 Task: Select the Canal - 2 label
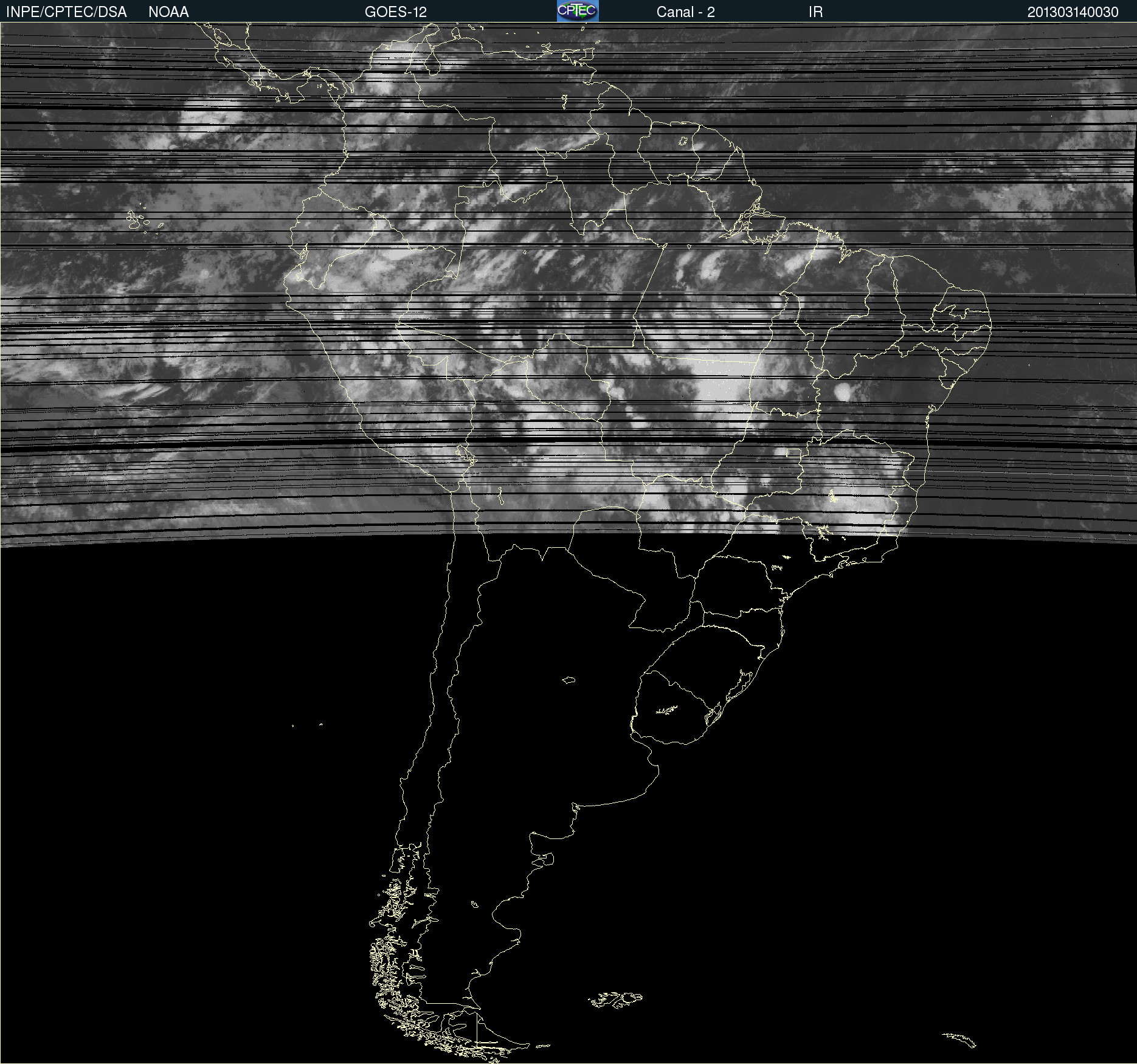[x=685, y=12]
